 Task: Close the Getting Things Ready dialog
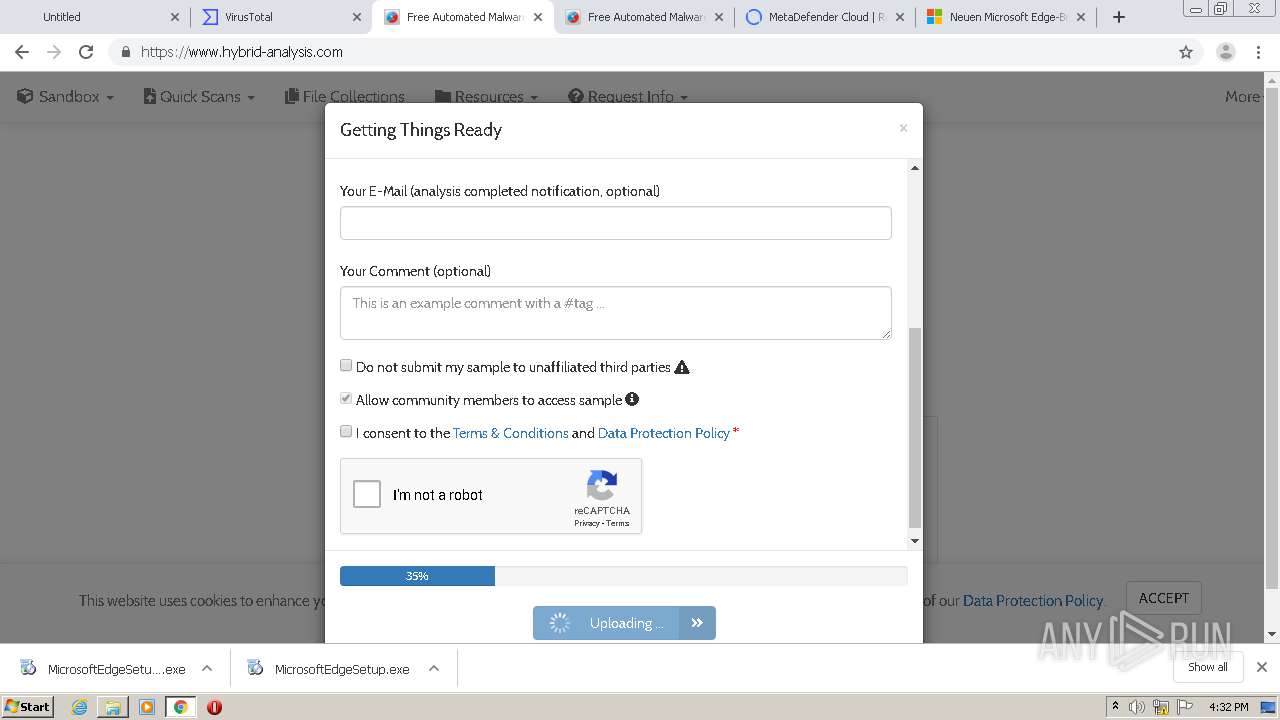pos(903,128)
